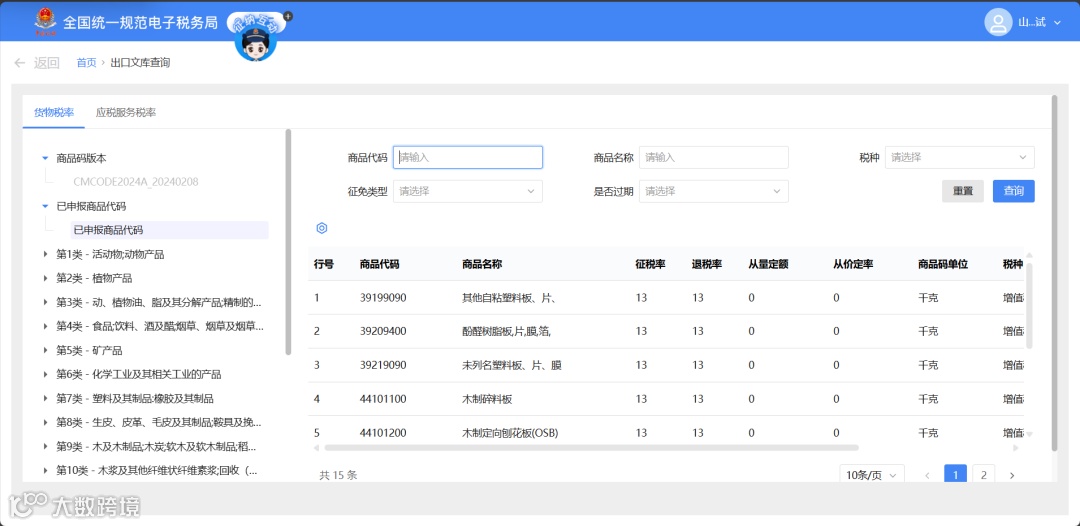
Task: Click the 商品名称 column header
Action: [x=483, y=264]
